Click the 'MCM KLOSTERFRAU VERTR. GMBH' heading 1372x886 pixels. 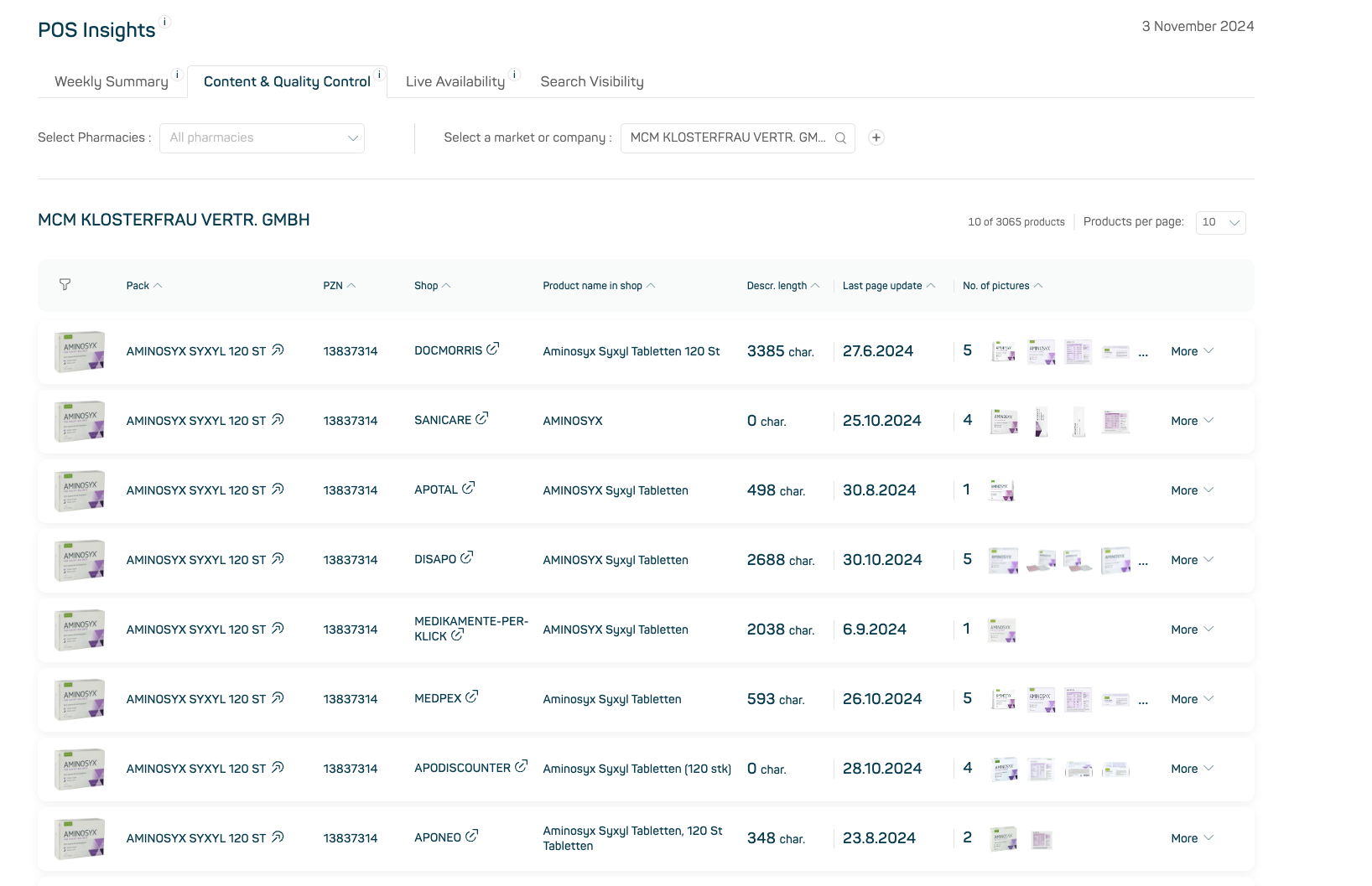(174, 220)
